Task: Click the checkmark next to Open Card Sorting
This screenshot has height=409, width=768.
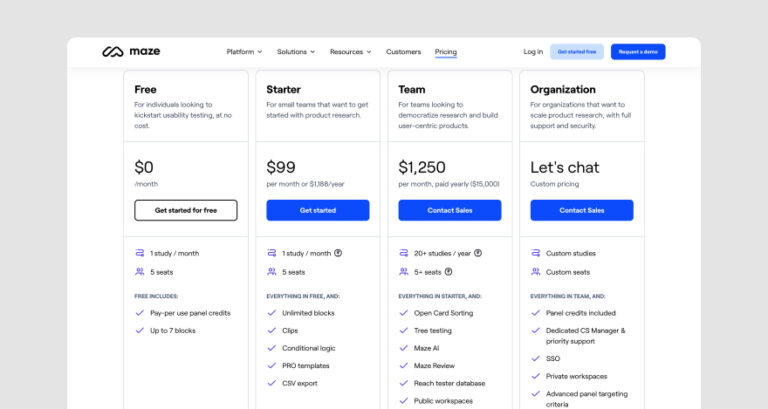Action: point(404,313)
